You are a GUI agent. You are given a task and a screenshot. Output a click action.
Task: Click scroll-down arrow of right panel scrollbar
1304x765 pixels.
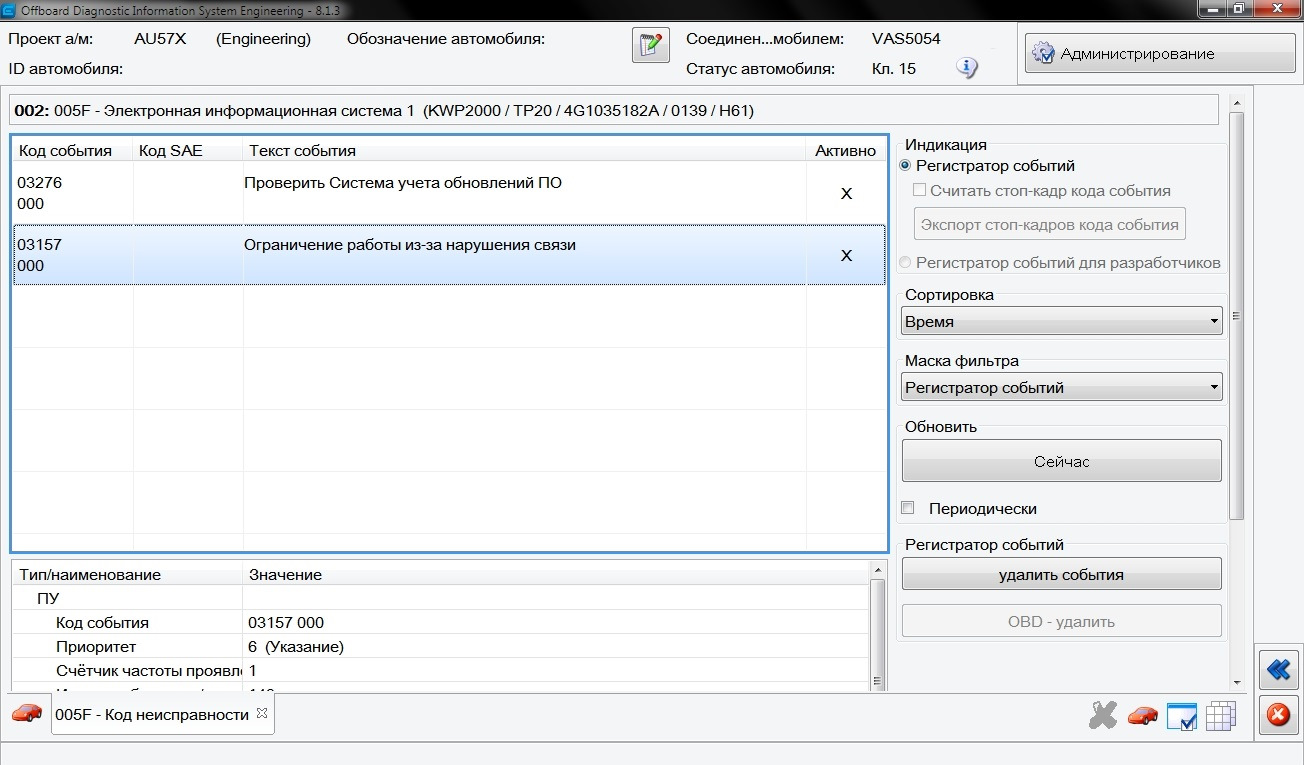click(1237, 682)
